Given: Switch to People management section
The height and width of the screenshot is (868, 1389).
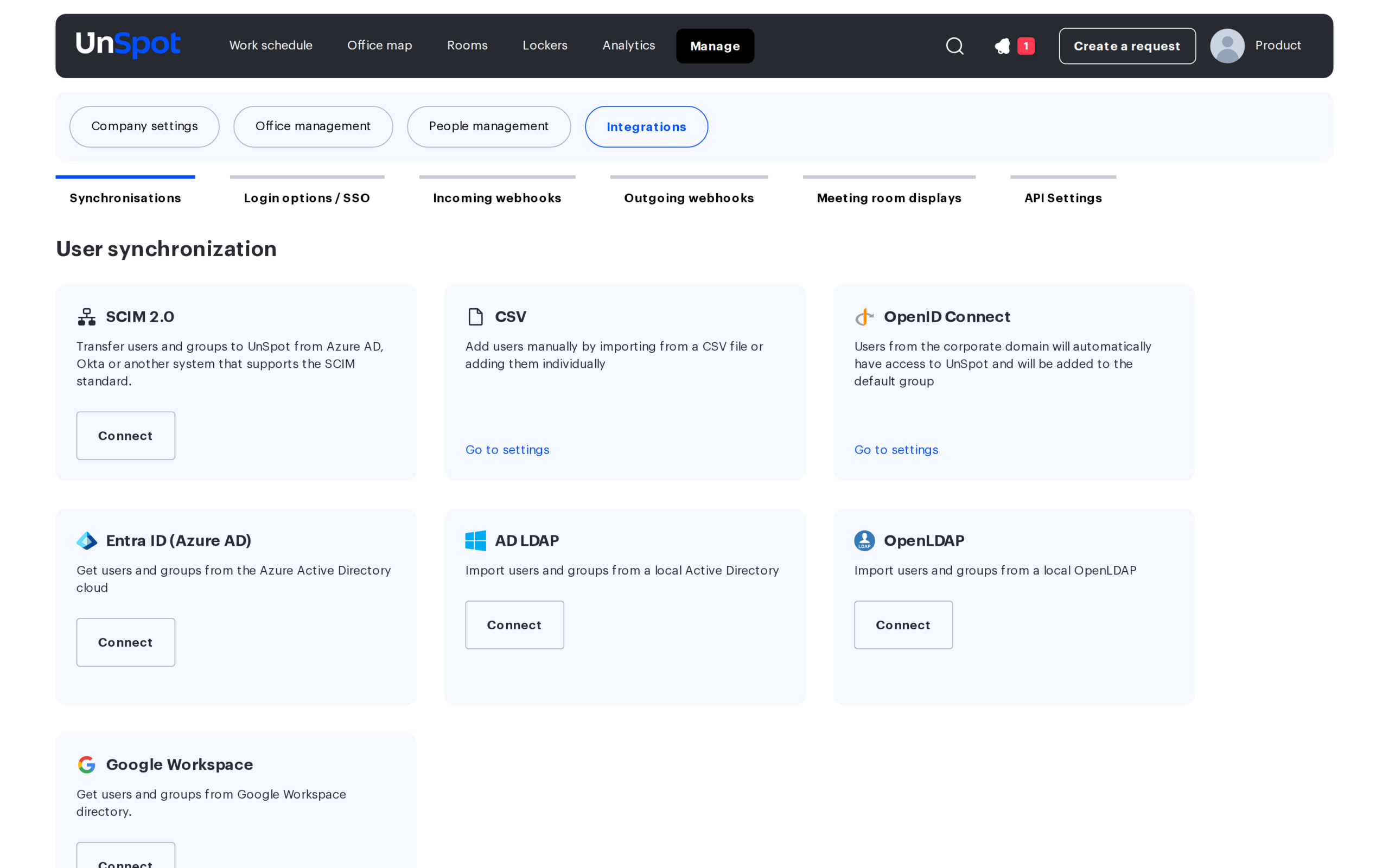Looking at the screenshot, I should [x=488, y=126].
